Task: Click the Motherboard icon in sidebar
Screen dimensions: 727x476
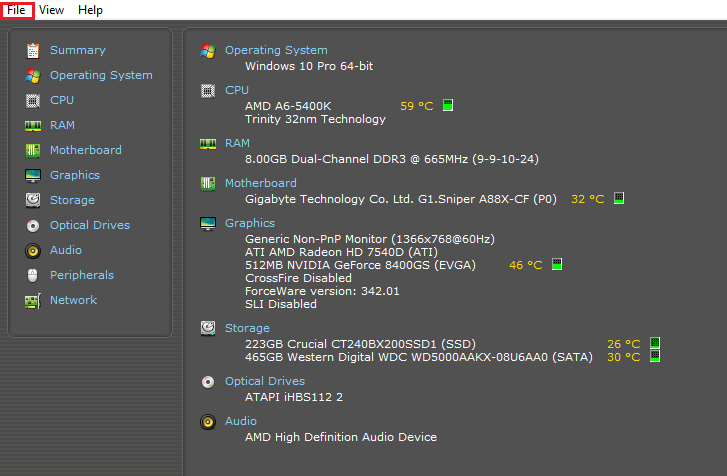Action: coord(33,151)
